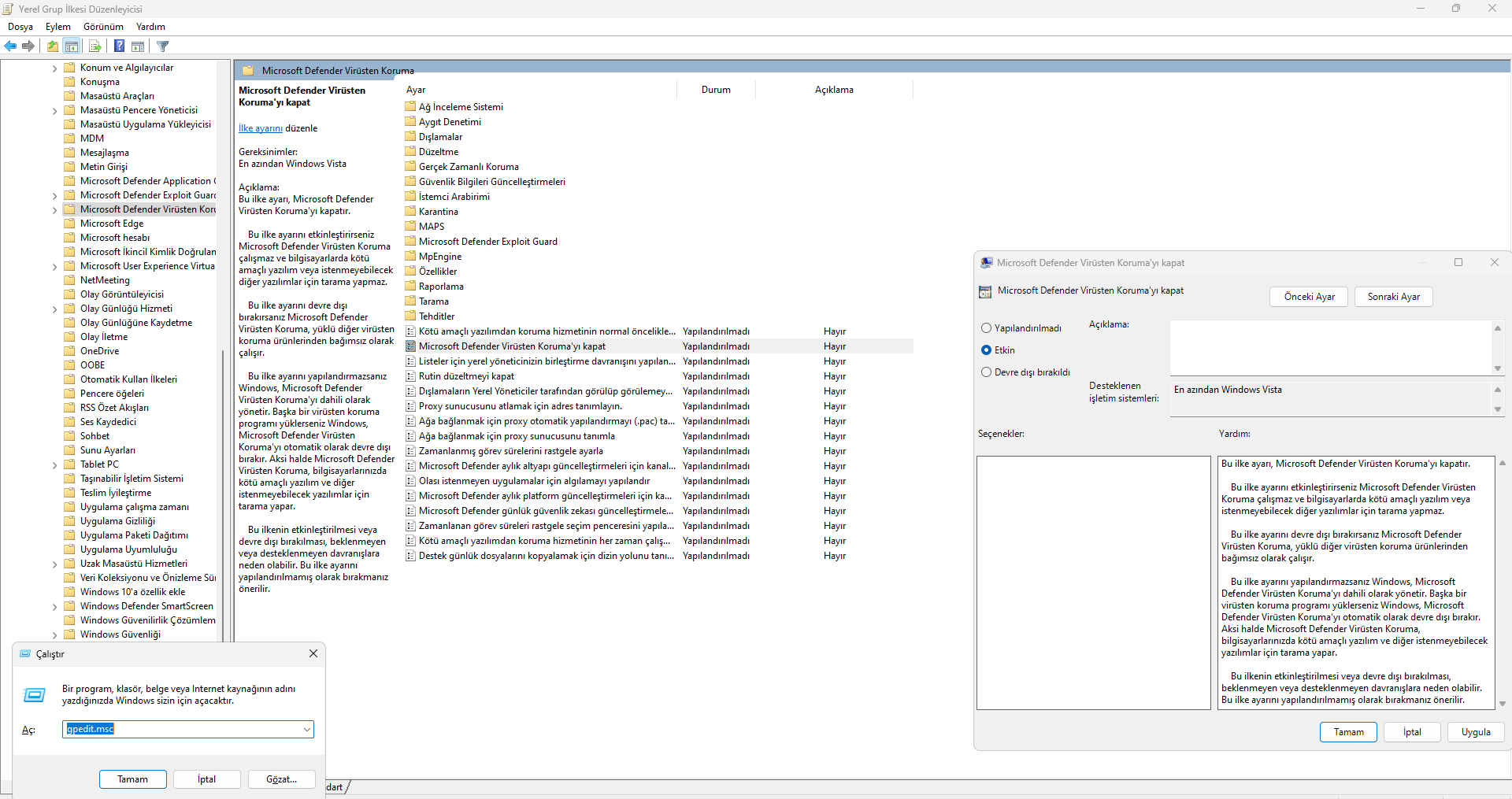Sort the list by the Ayar column header
Image resolution: width=1512 pixels, height=799 pixels.
coord(539,90)
